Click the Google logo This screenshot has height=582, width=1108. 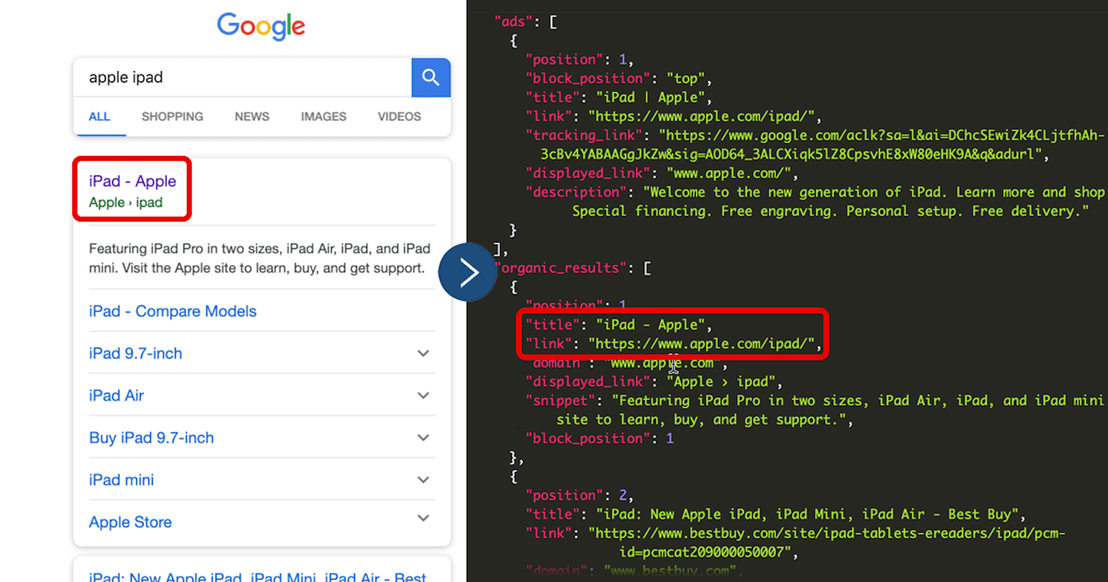261,27
